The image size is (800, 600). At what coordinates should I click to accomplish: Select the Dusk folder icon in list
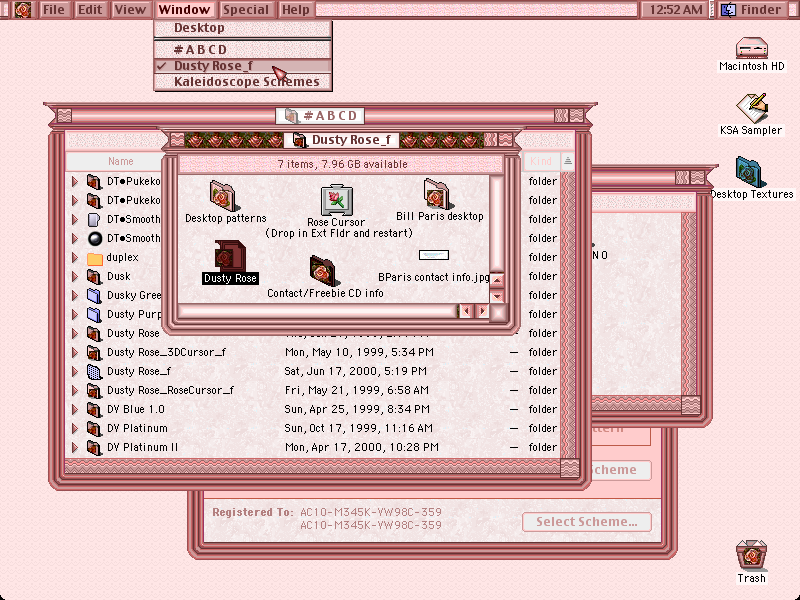[94, 277]
